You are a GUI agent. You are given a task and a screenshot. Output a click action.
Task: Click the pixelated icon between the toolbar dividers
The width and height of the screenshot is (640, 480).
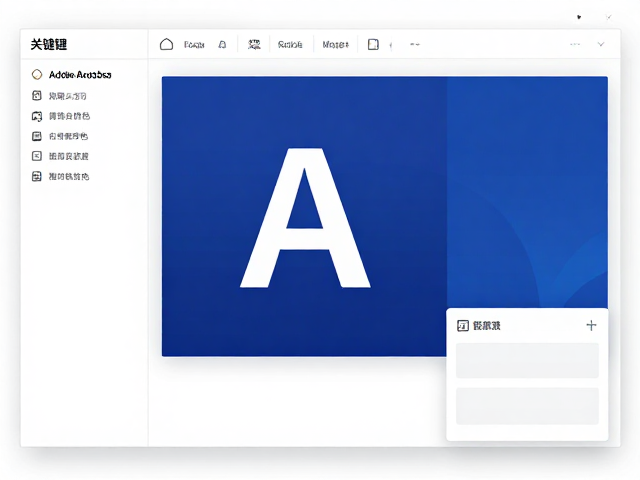point(254,44)
